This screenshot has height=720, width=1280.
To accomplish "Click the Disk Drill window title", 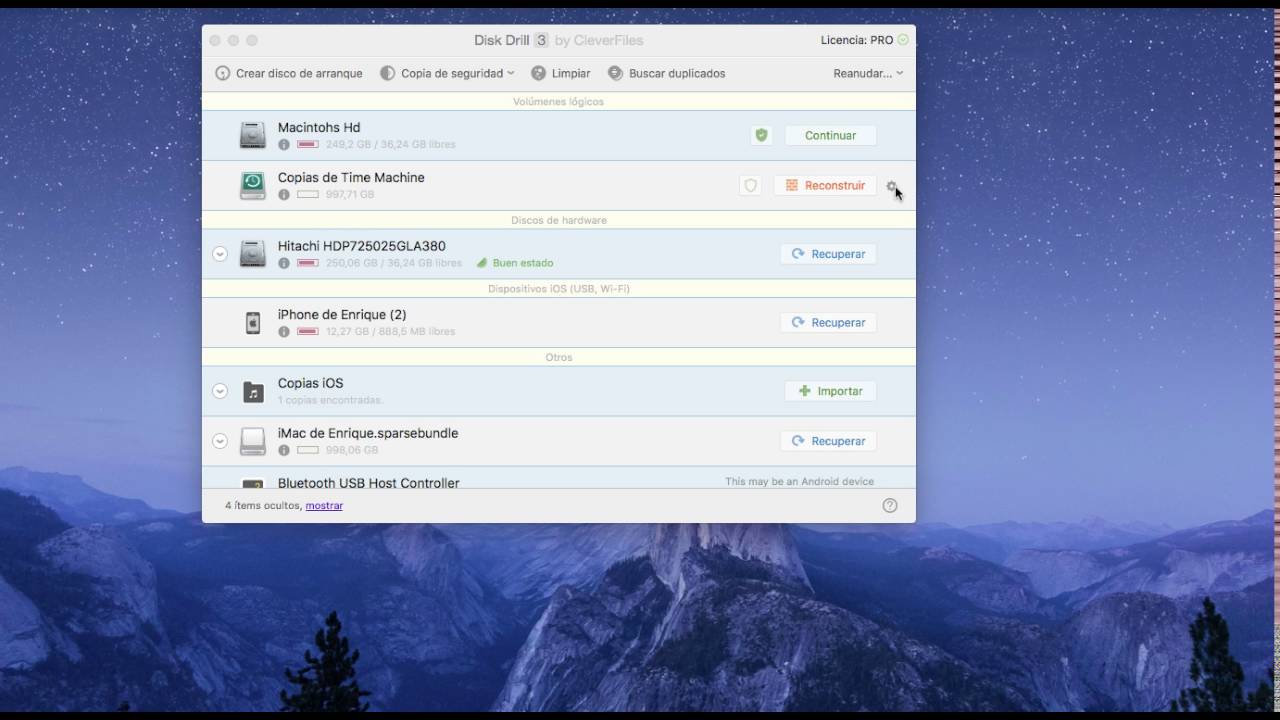I will click(x=558, y=40).
